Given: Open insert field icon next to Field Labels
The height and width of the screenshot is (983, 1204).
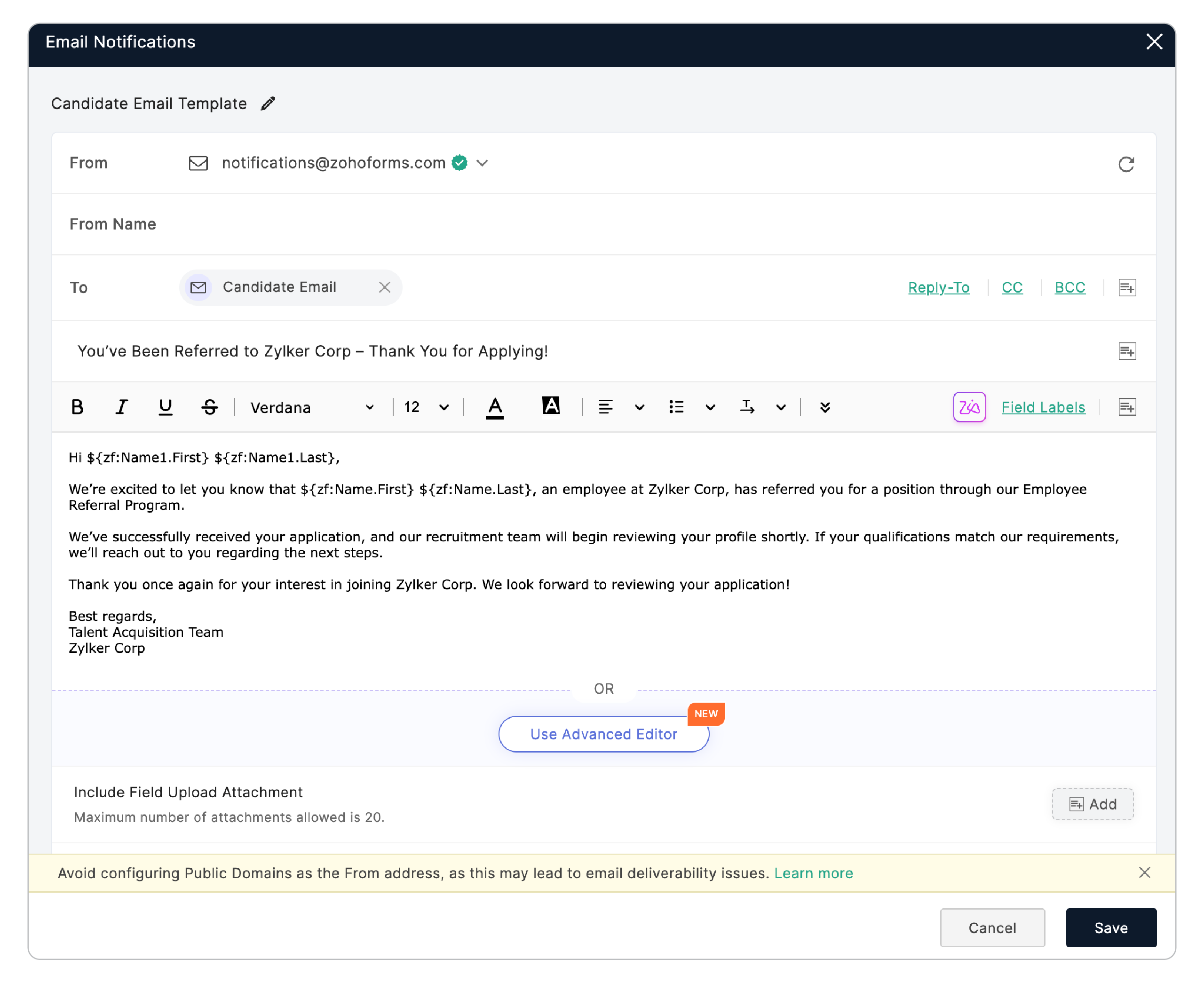Looking at the screenshot, I should coord(1126,406).
